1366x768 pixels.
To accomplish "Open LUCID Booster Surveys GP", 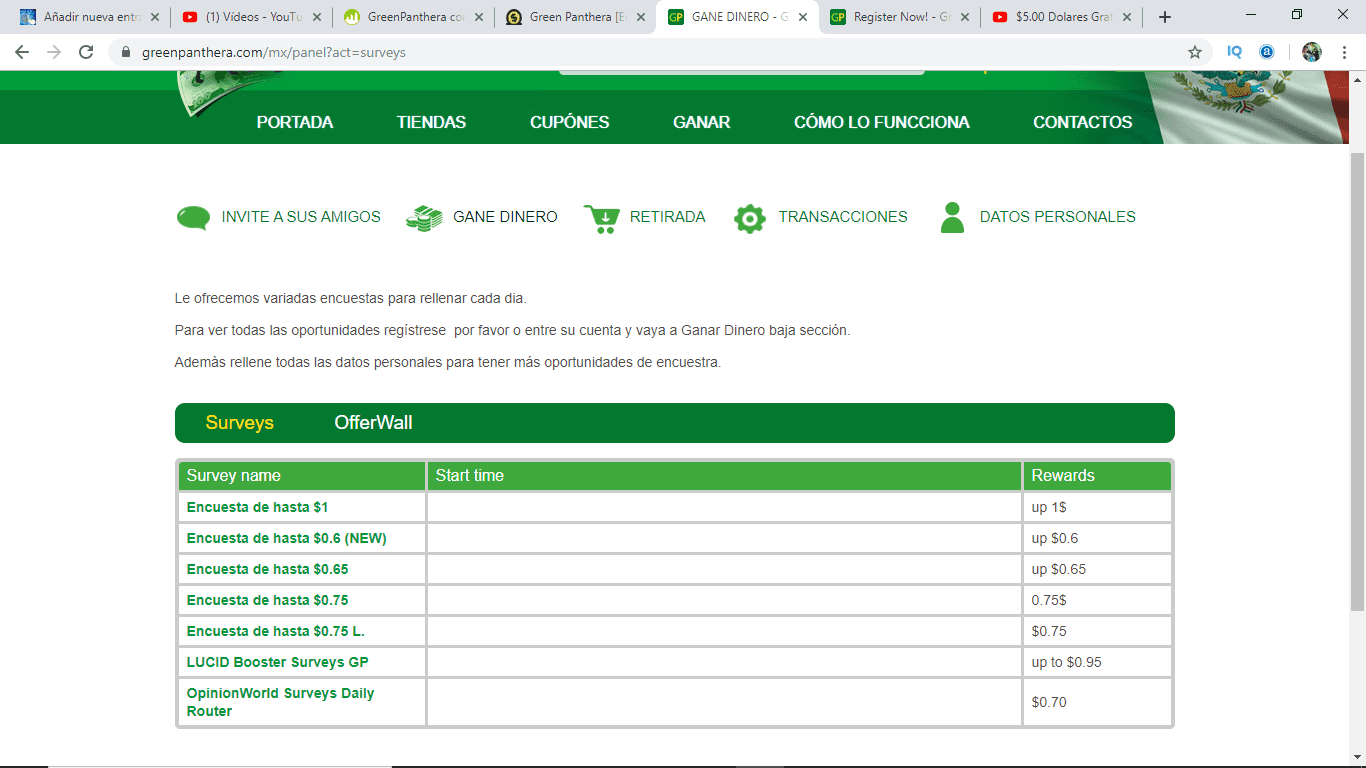I will [x=278, y=662].
